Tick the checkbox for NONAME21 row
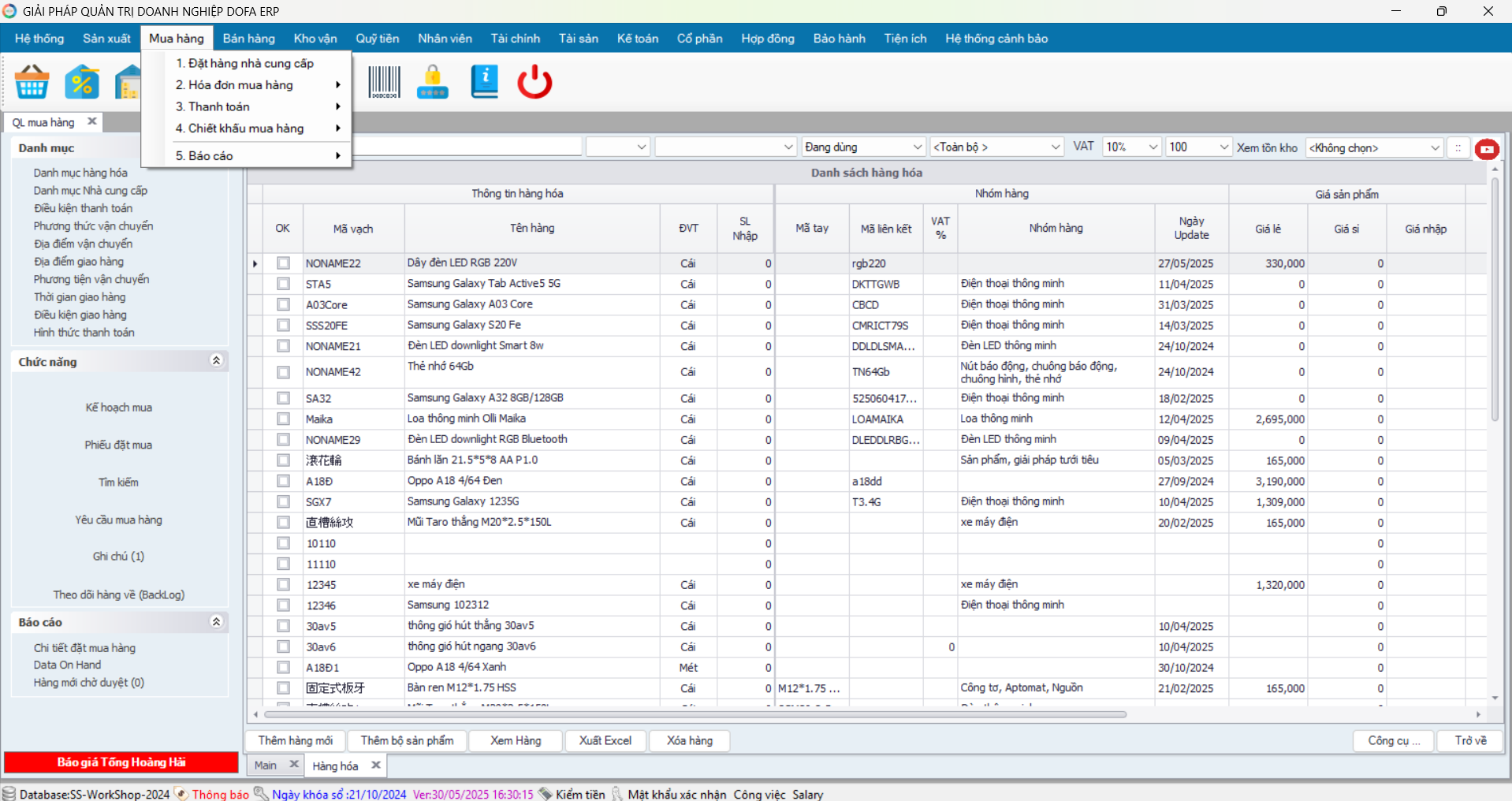This screenshot has height=801, width=1512. [283, 345]
